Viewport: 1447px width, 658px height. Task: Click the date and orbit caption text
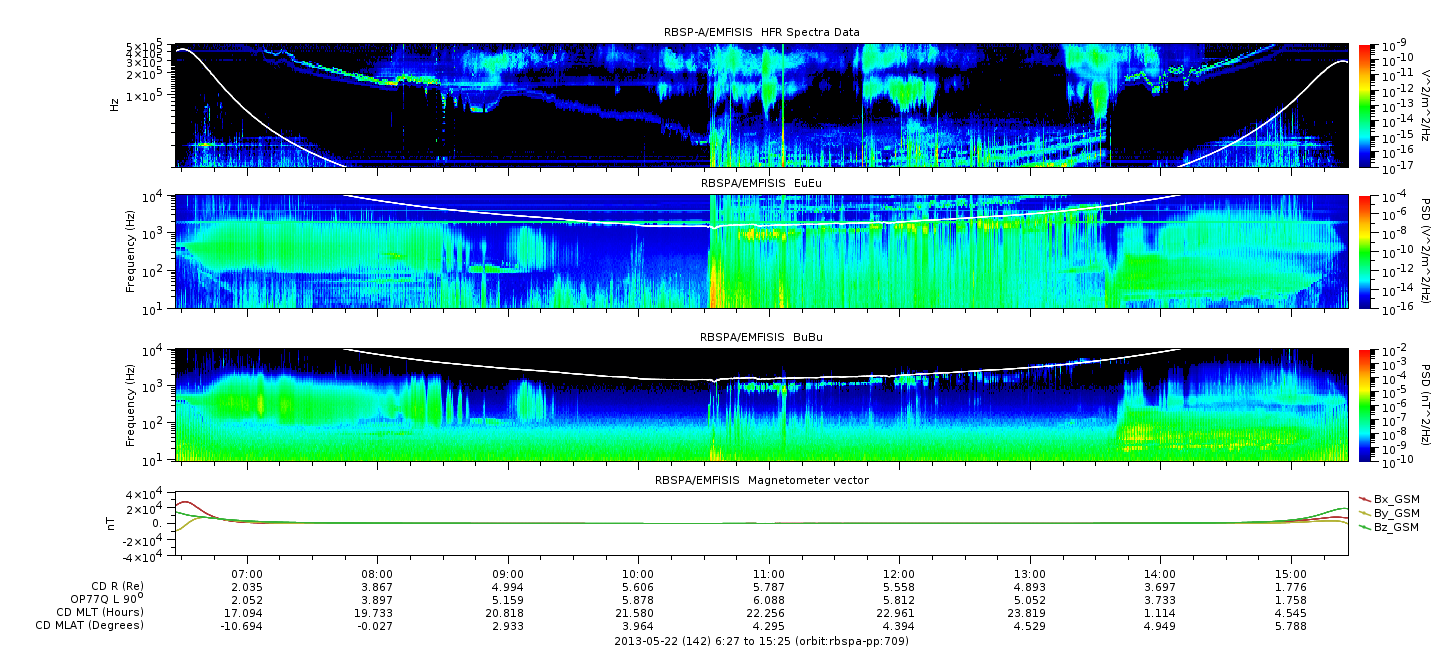pyautogui.click(x=761, y=641)
